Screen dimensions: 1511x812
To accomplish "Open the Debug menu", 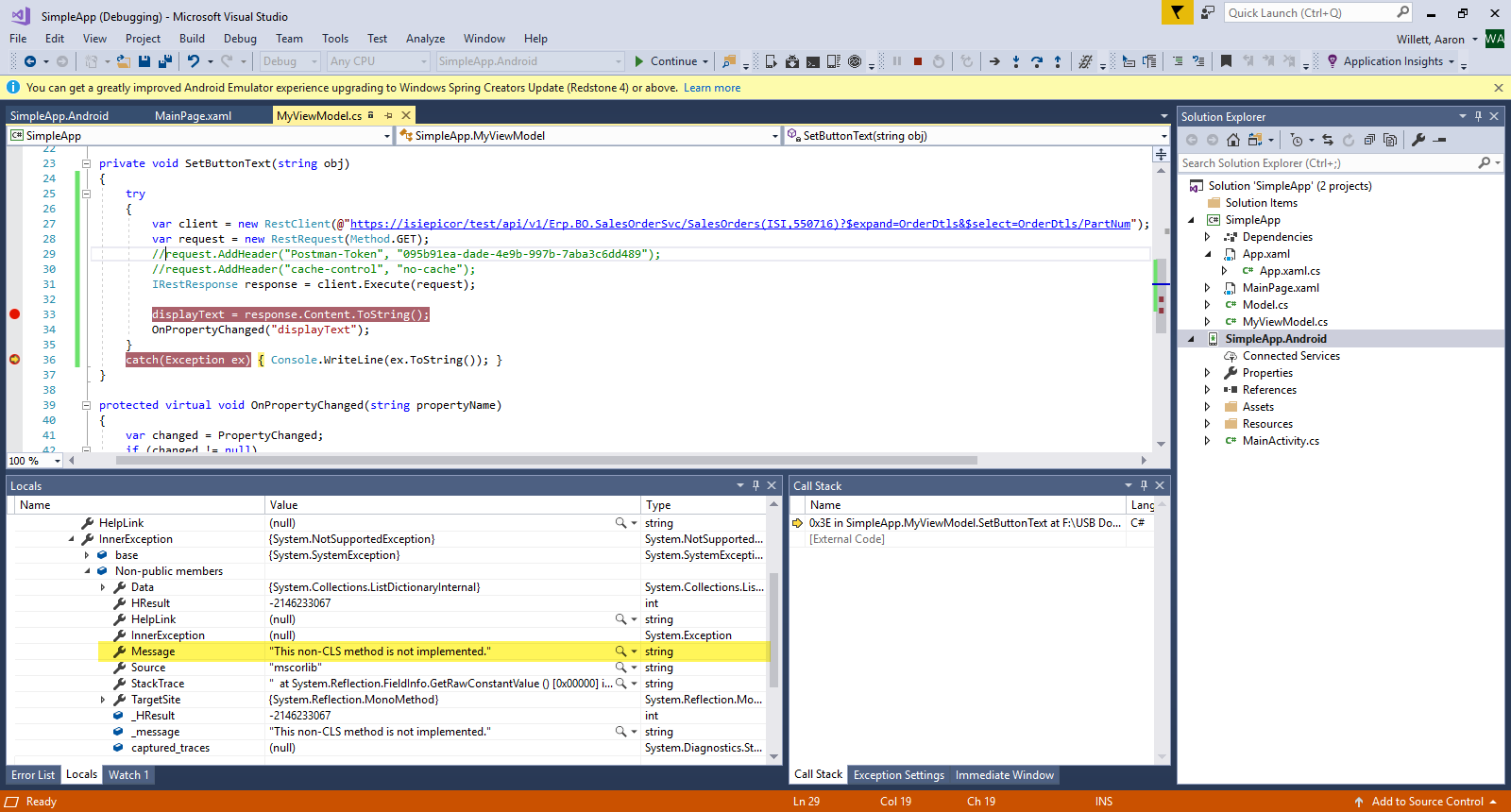I will (x=240, y=39).
